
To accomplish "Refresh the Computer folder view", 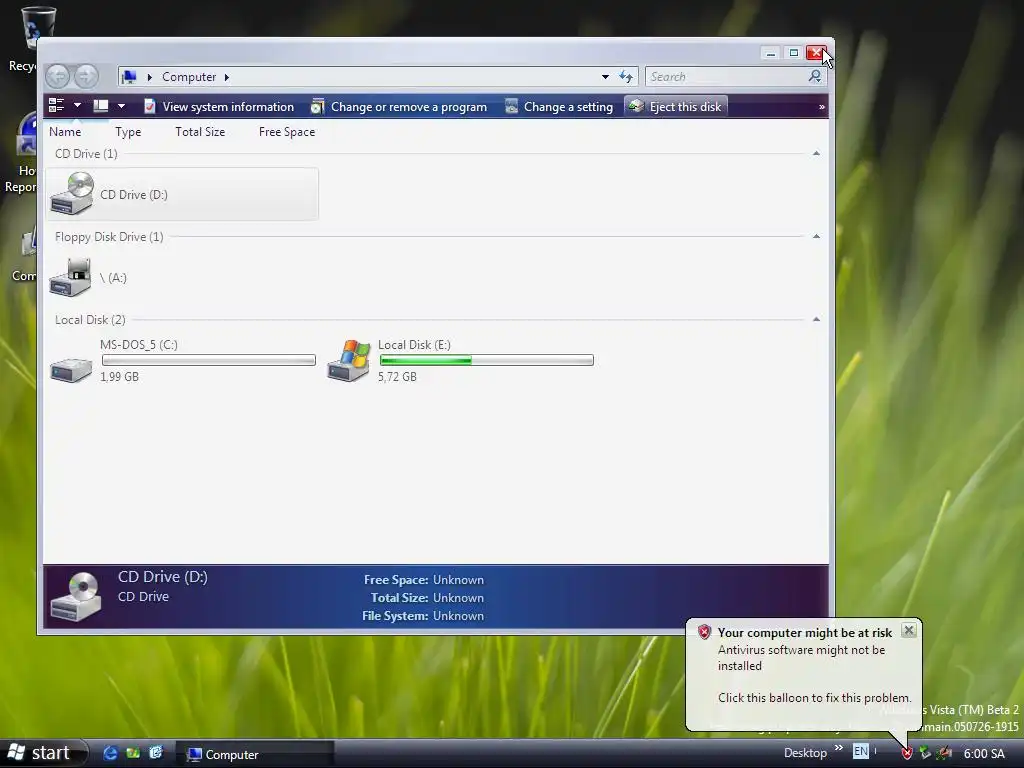I will 626,77.
